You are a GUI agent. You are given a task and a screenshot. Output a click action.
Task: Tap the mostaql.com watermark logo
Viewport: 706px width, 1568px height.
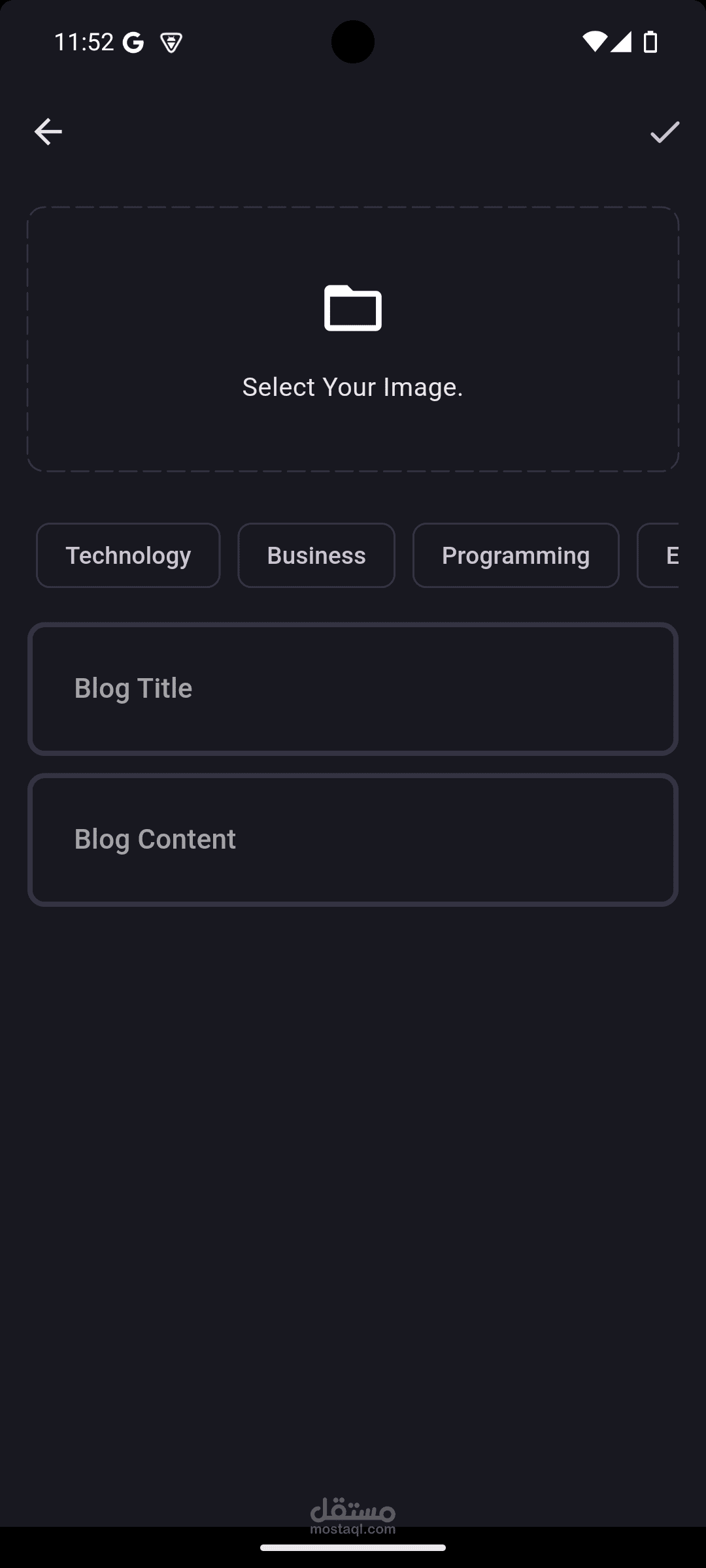tap(353, 1516)
